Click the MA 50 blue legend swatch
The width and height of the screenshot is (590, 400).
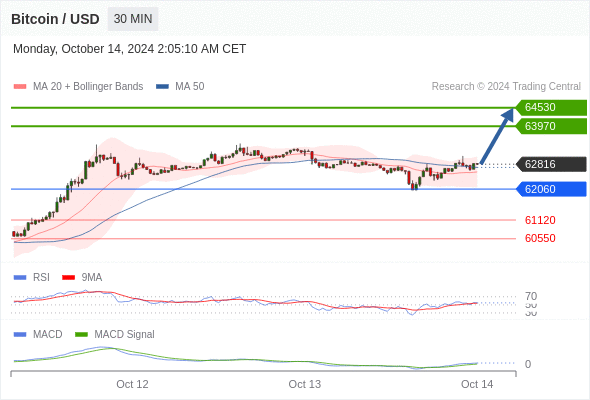click(x=162, y=87)
